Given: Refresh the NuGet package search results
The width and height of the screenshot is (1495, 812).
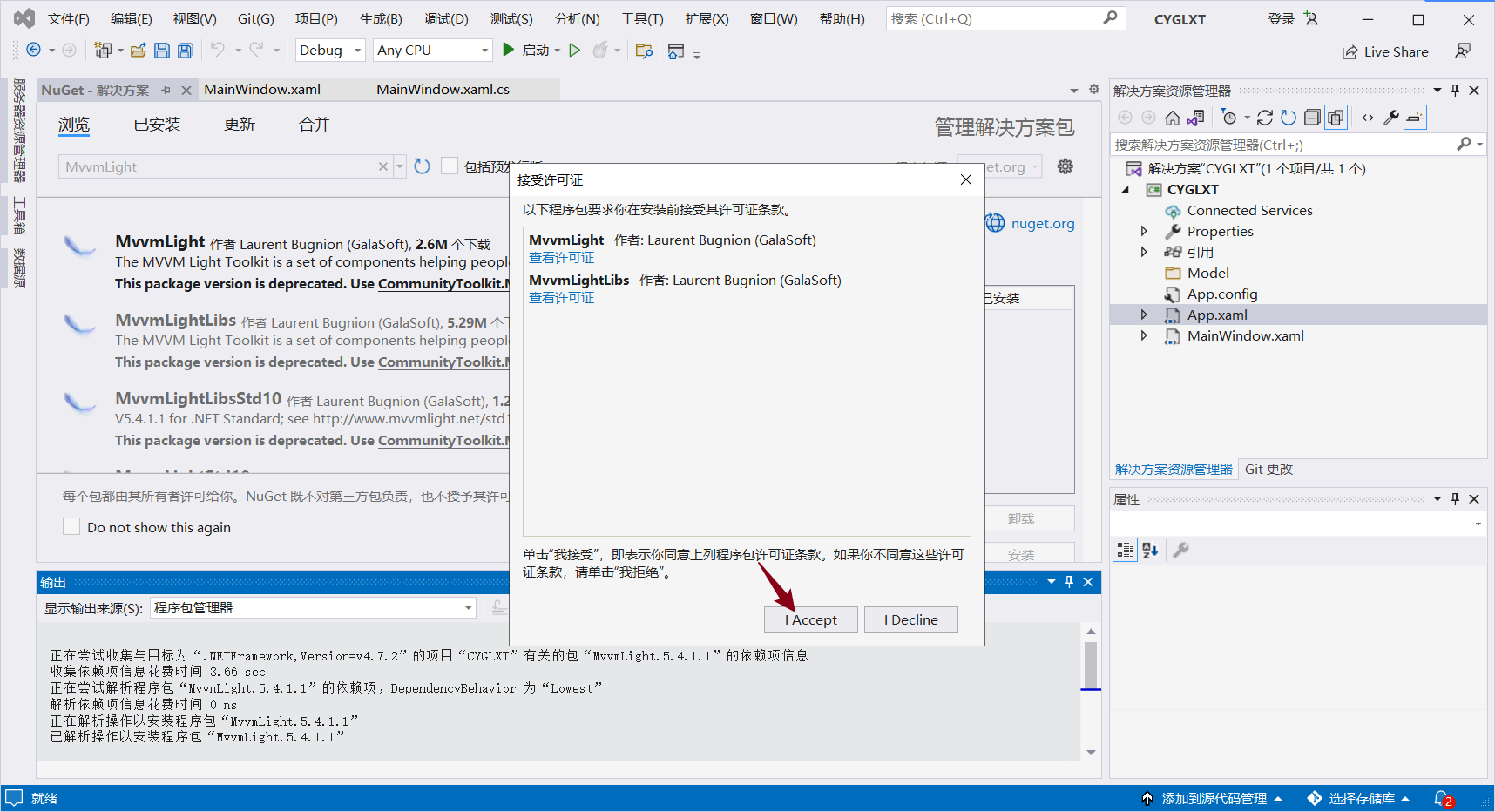Looking at the screenshot, I should point(423,166).
